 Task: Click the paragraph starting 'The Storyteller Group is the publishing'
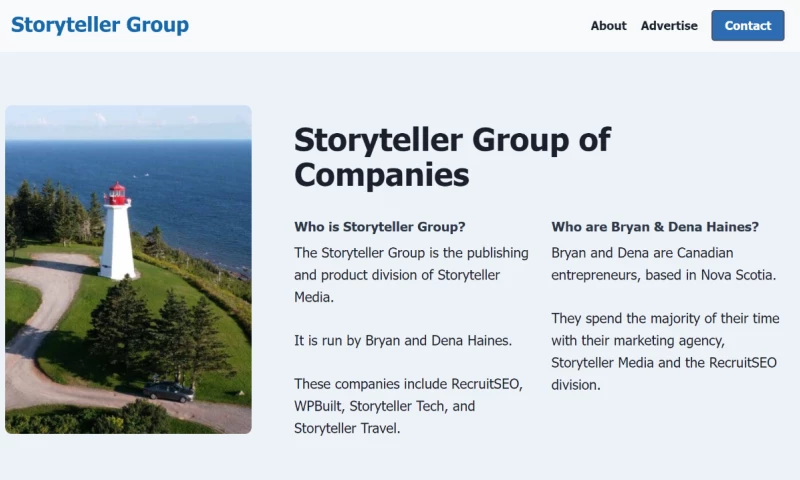click(411, 274)
